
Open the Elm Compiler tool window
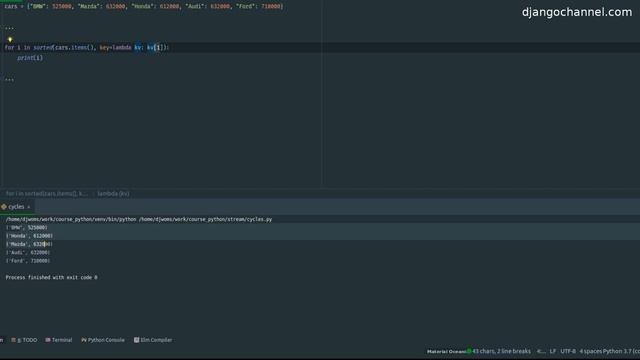[153, 340]
